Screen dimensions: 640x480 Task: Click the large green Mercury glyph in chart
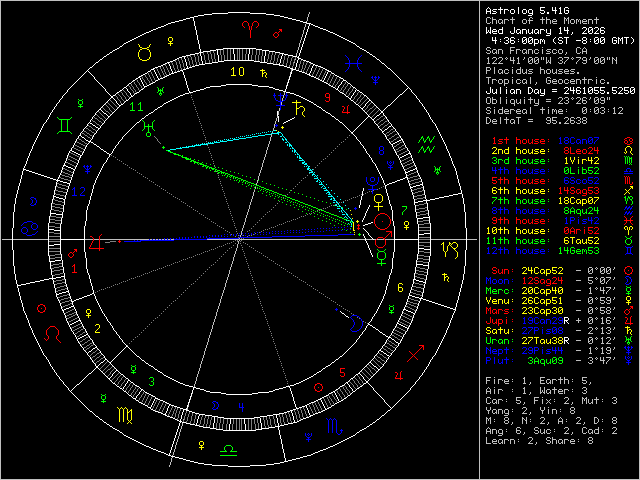pyautogui.click(x=381, y=258)
